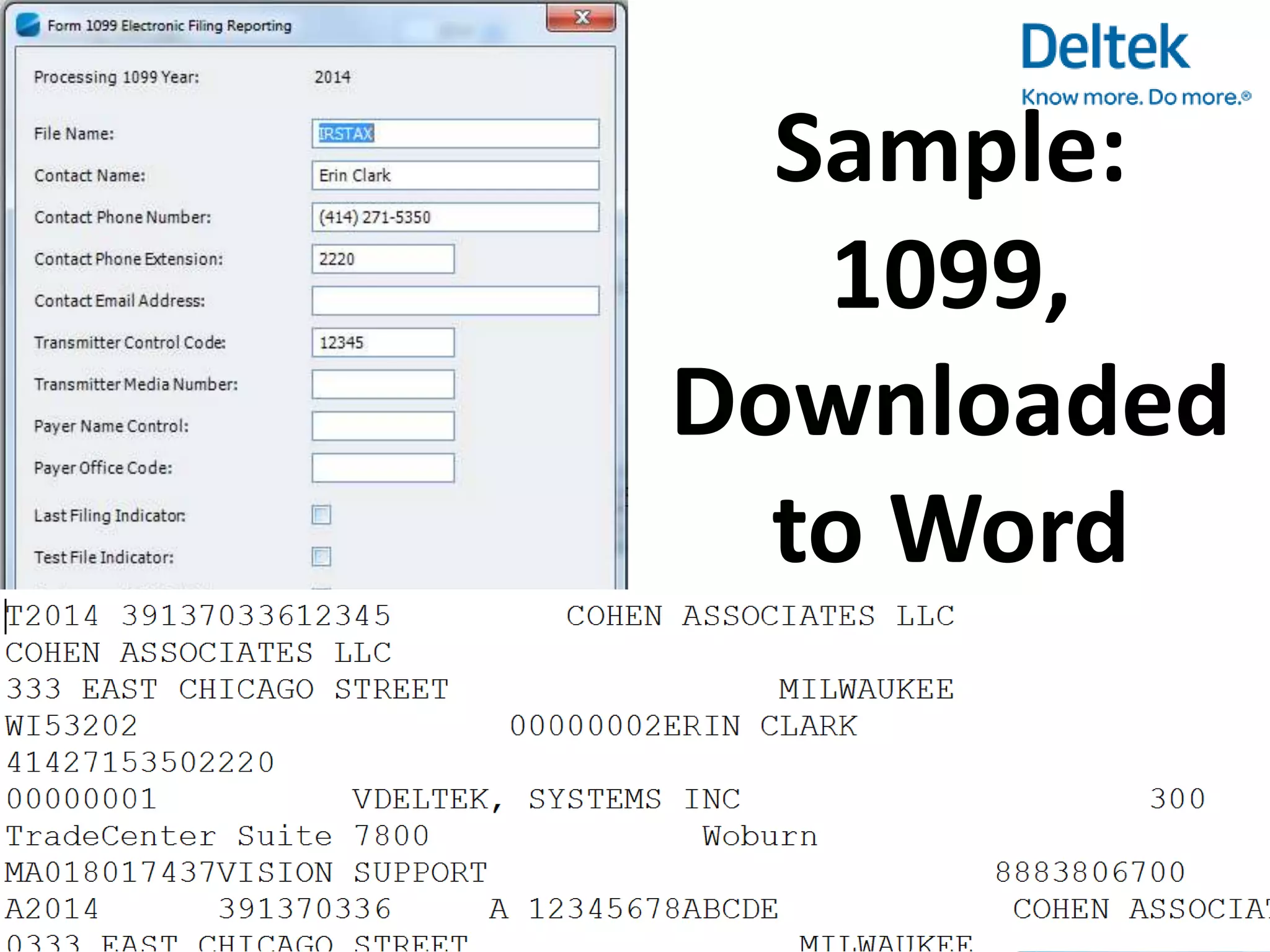Click the text 'TradeCenter Suite 7800'
This screenshot has width=1270, height=952.
coord(217,835)
